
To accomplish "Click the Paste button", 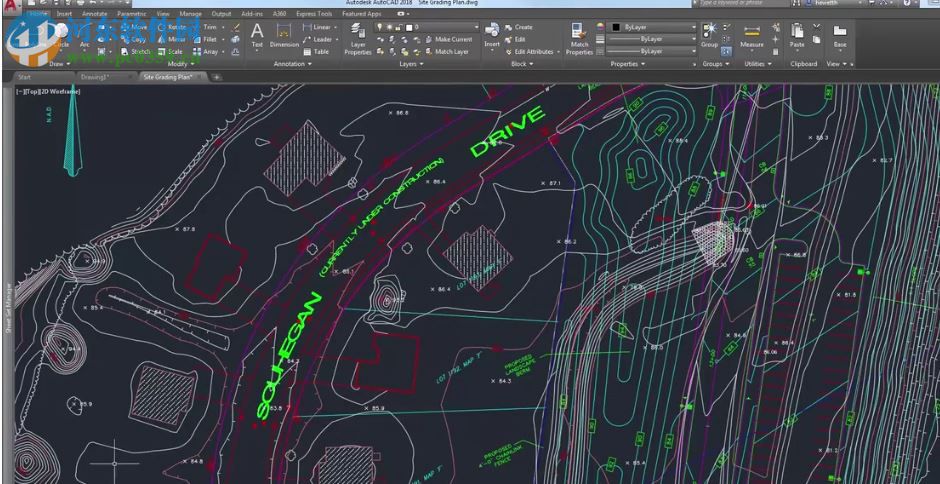I will (x=797, y=35).
